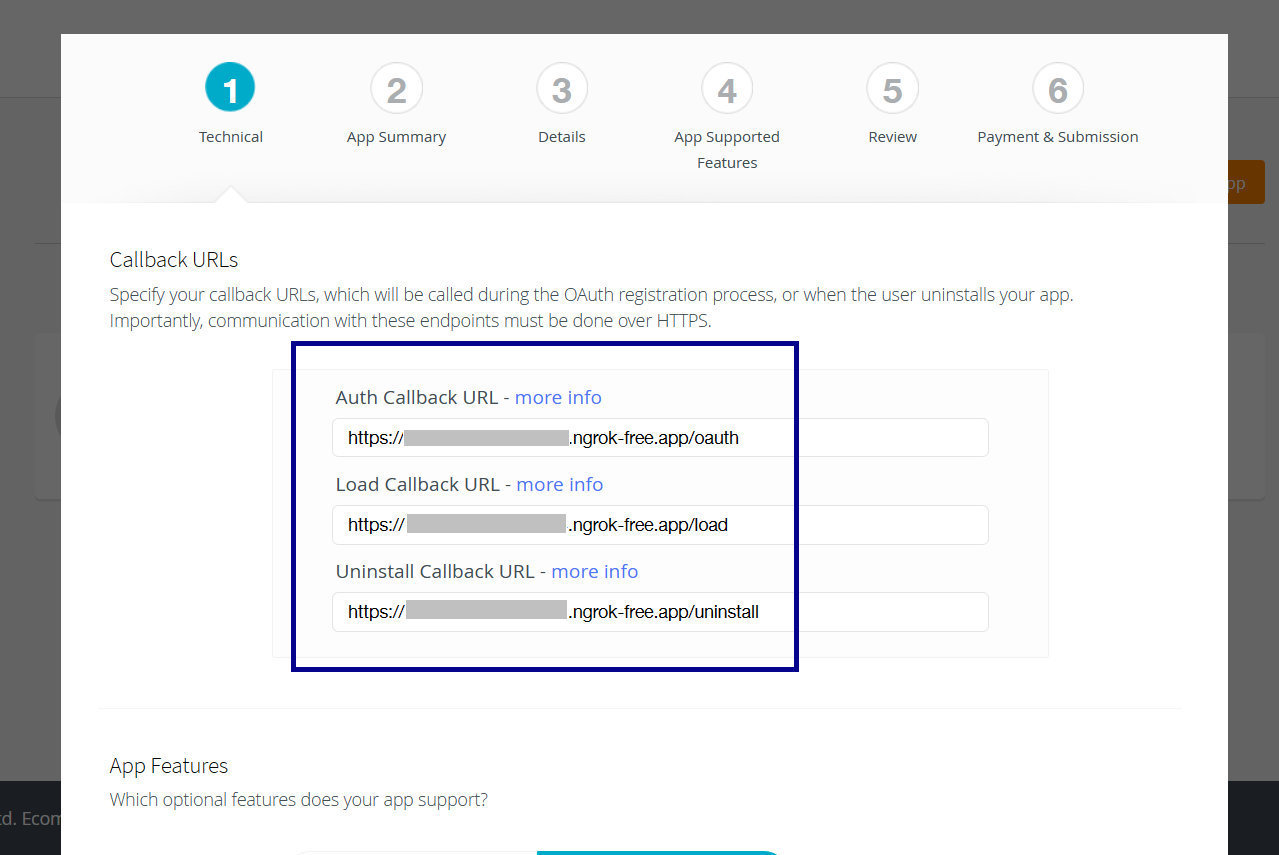Open more info for Load Callback URL

[x=560, y=484]
